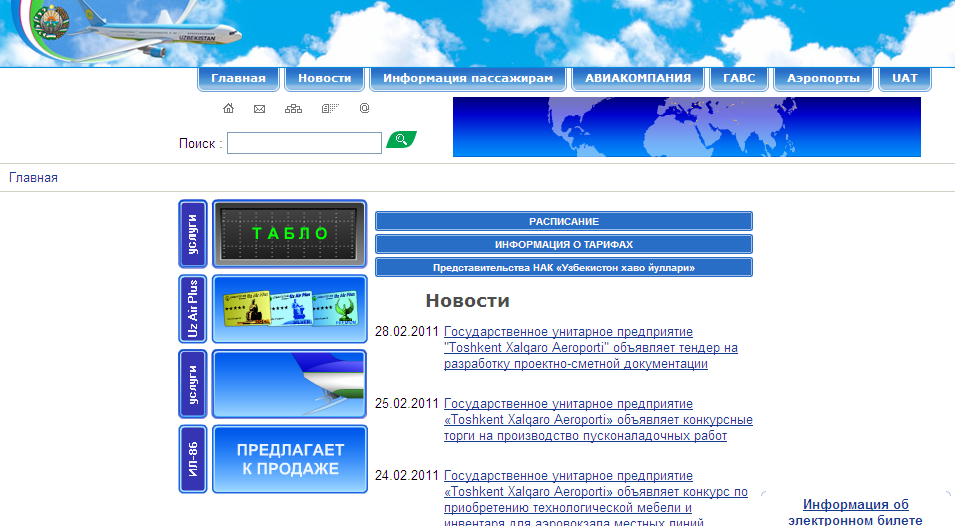Viewport: 955px width, 526px height.
Task: Open the UAT menu tab
Action: tap(904, 79)
